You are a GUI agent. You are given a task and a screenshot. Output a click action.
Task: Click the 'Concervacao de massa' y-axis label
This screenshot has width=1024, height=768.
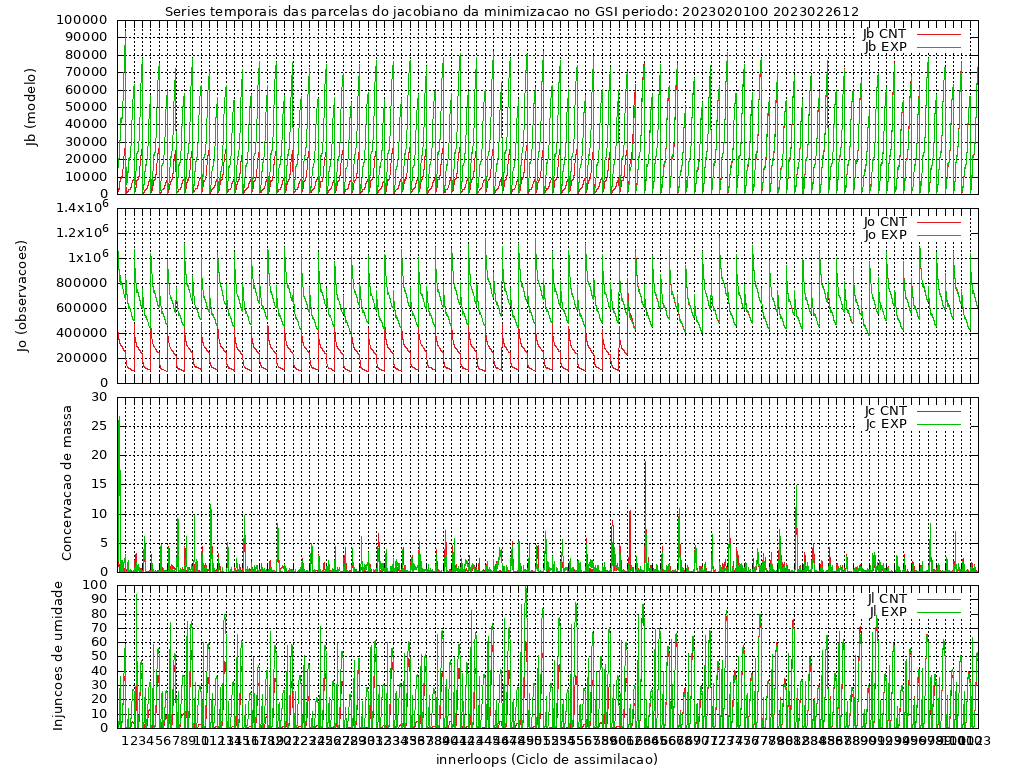pyautogui.click(x=67, y=483)
